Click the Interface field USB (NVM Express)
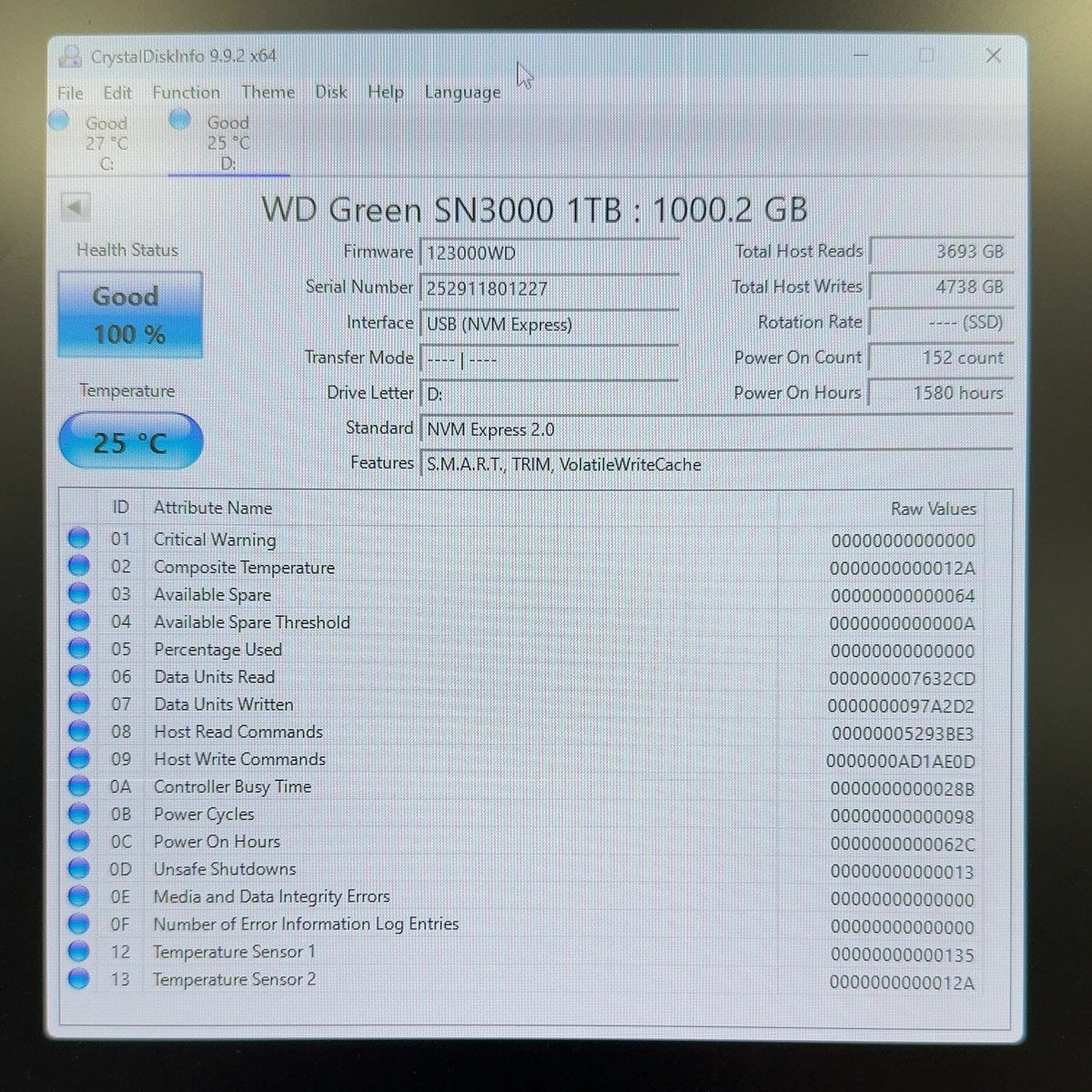This screenshot has height=1092, width=1092. [x=549, y=324]
